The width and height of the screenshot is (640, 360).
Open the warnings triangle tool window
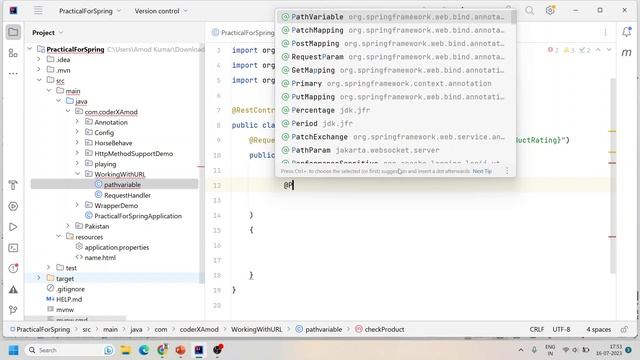click(13, 289)
